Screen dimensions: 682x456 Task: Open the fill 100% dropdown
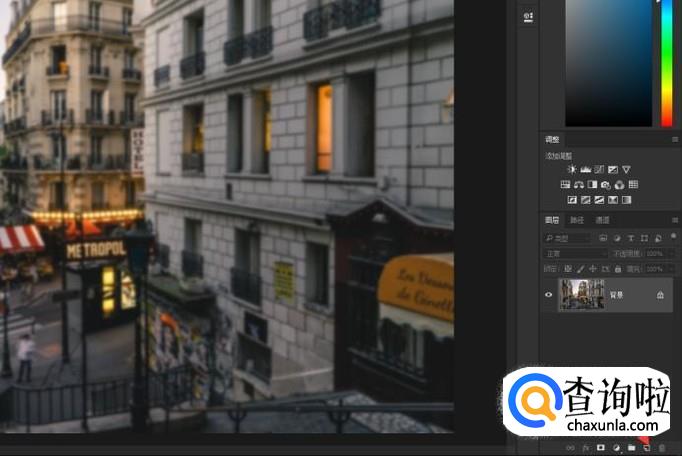659,269
